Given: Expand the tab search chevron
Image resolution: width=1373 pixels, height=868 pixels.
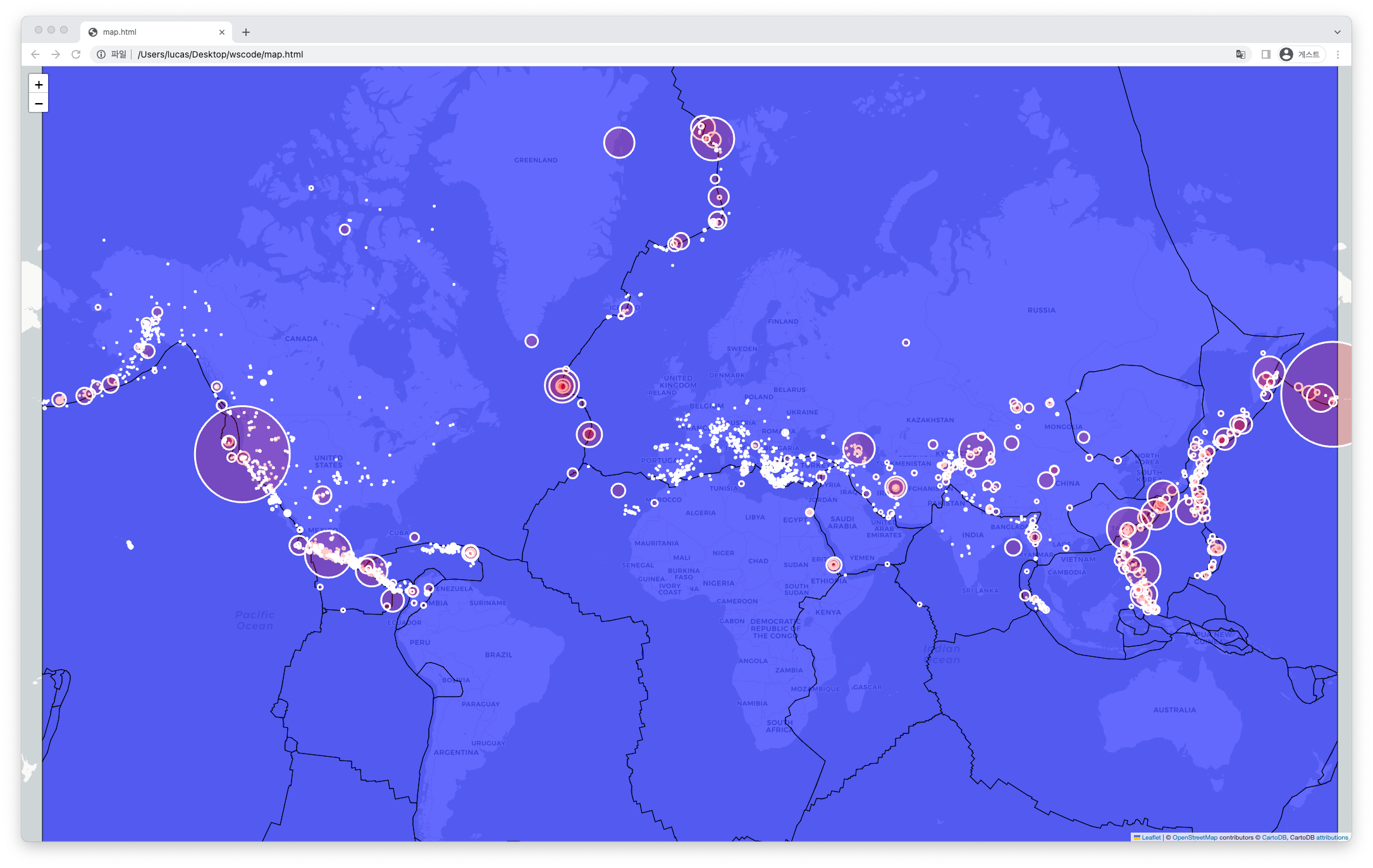Looking at the screenshot, I should click(1337, 32).
